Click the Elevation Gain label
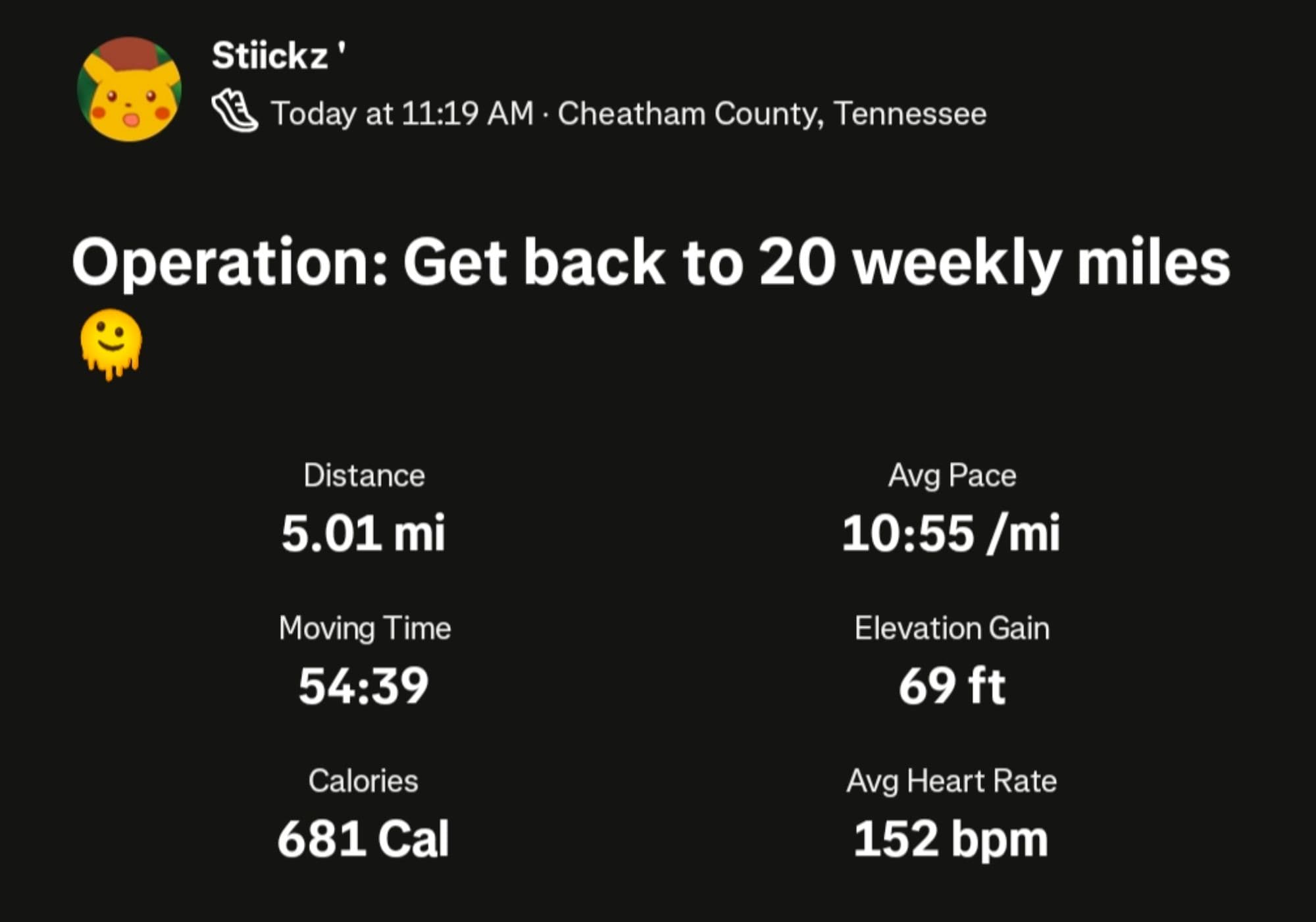This screenshot has width=1316, height=922. (x=951, y=628)
